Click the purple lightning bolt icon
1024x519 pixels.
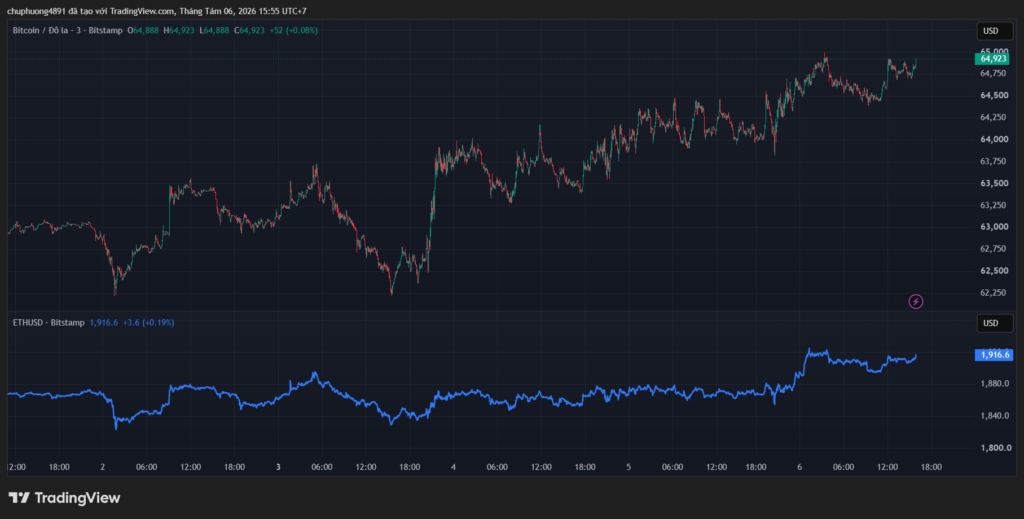[916, 301]
